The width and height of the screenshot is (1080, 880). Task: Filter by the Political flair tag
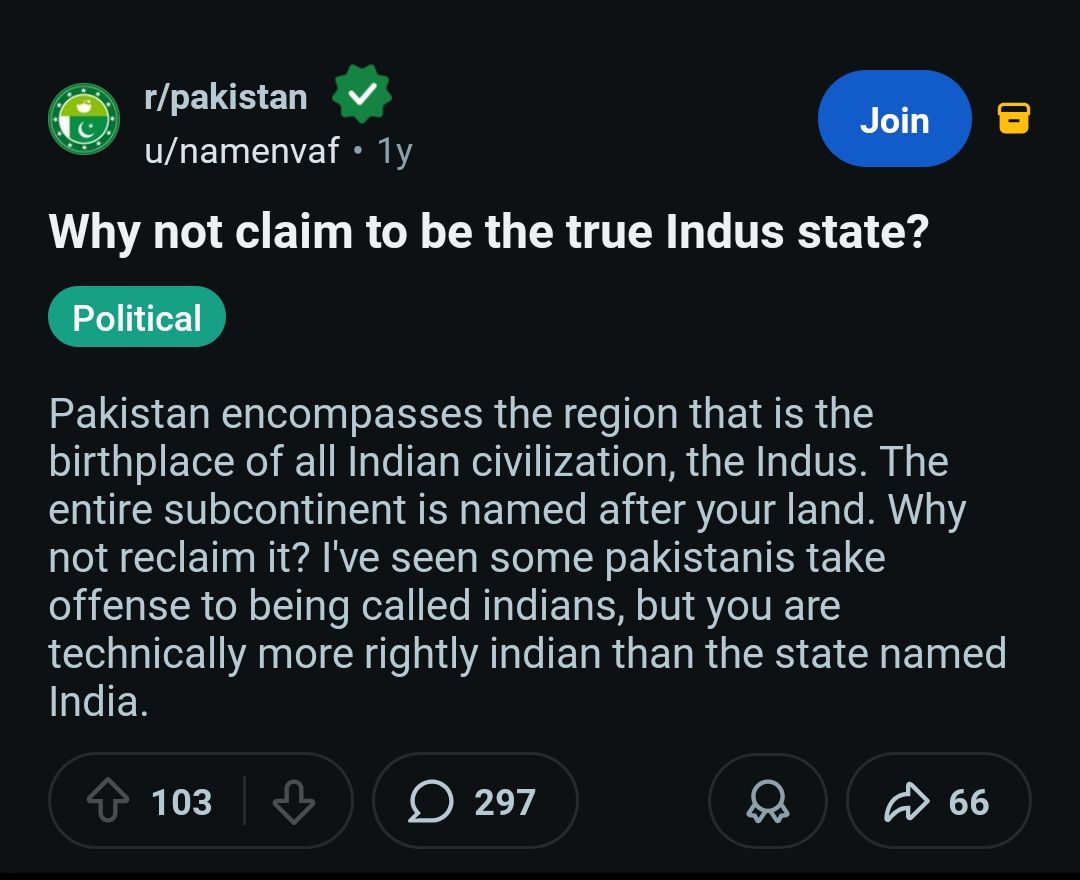(x=137, y=318)
